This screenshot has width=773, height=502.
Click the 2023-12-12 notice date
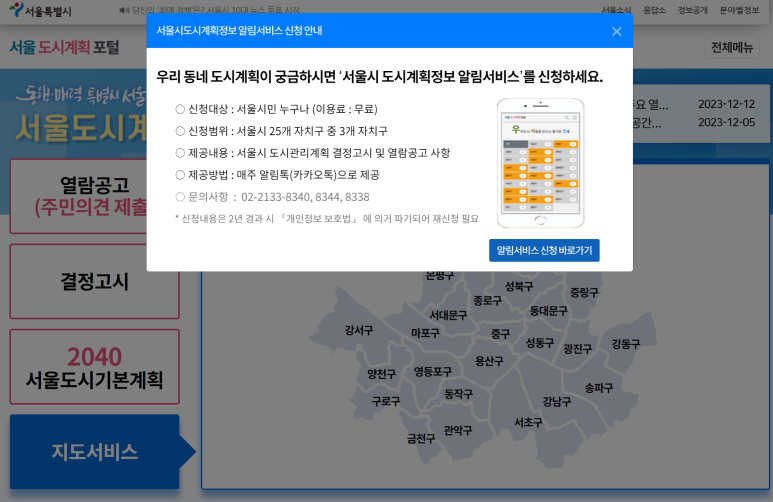pyautogui.click(x=726, y=104)
